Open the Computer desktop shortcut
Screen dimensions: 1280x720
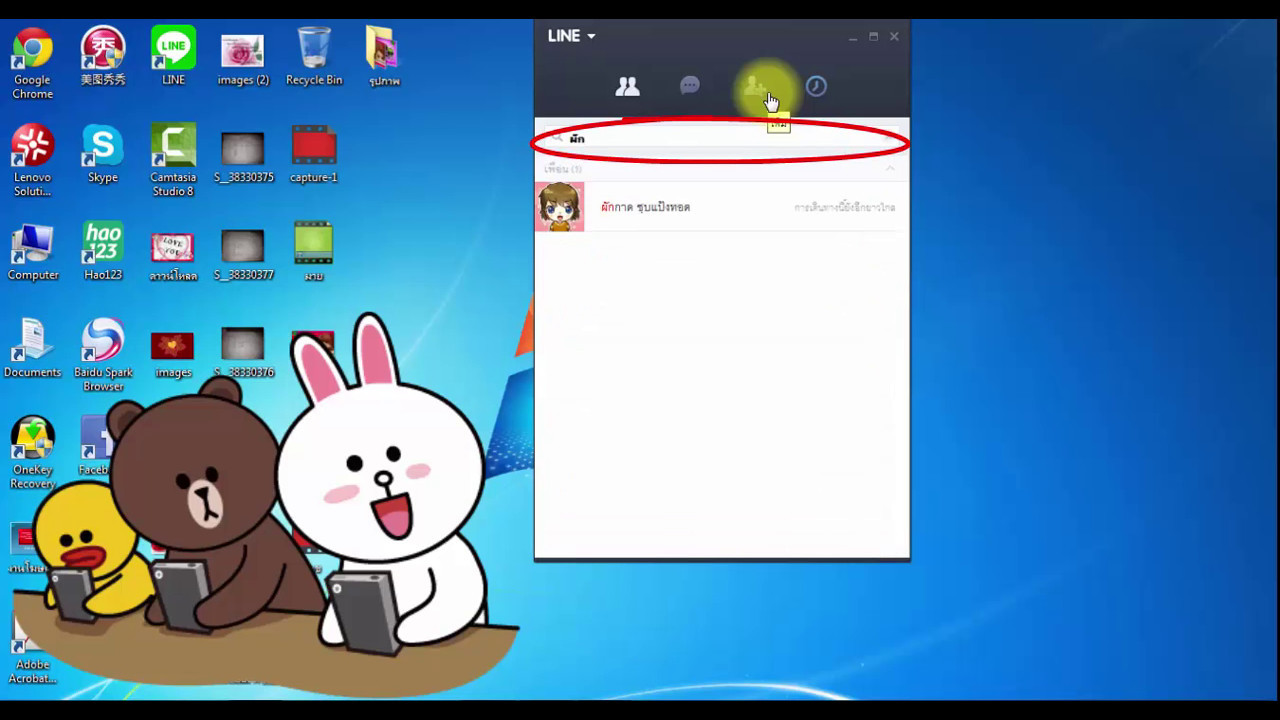pyautogui.click(x=32, y=252)
